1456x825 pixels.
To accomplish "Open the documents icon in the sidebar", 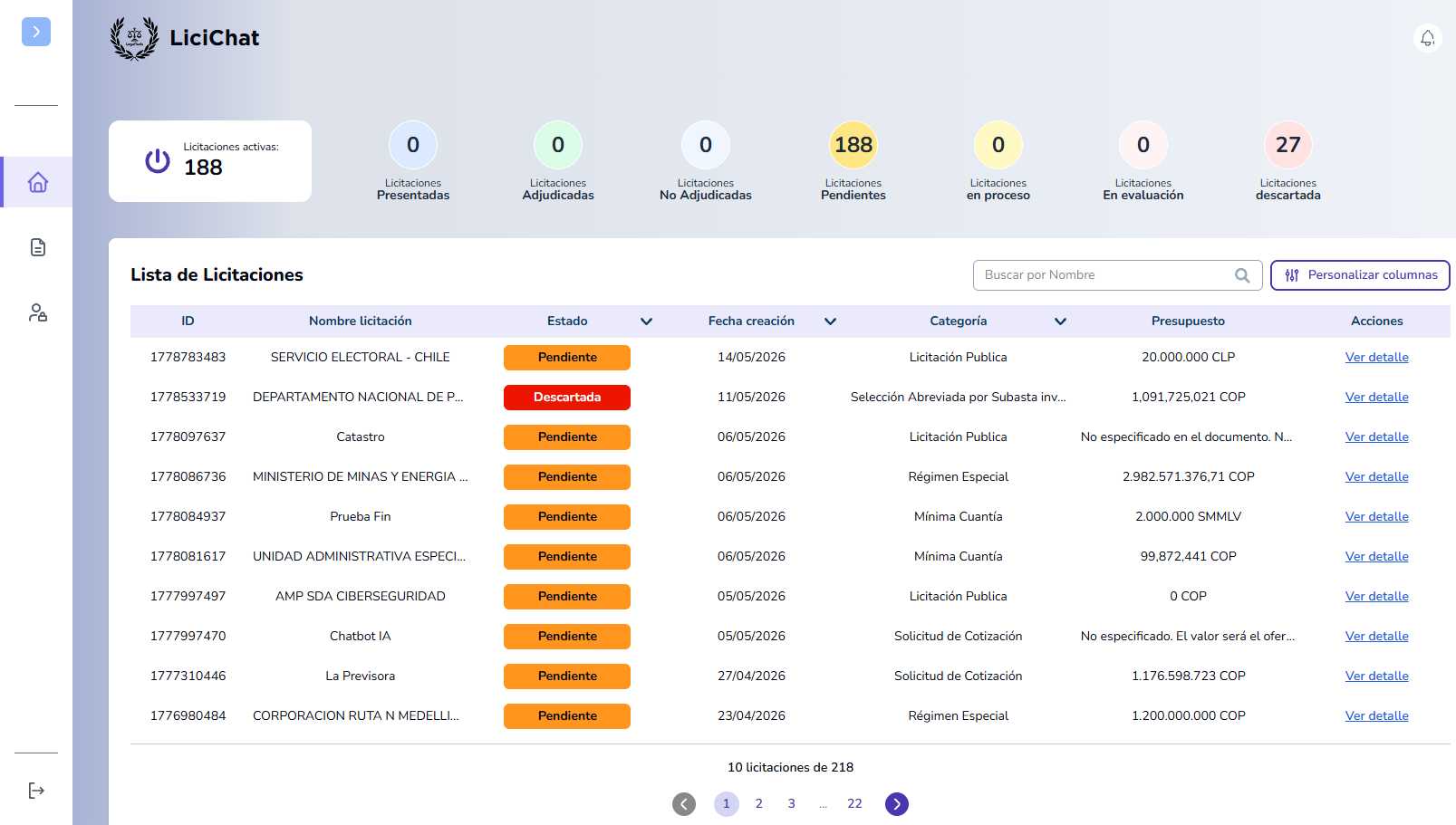I will (x=37, y=247).
